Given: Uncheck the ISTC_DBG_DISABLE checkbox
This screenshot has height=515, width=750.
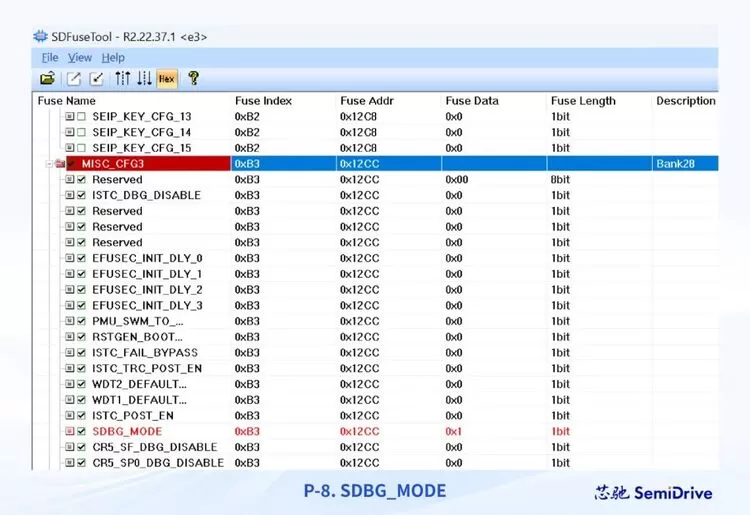Looking at the screenshot, I should (x=82, y=195).
